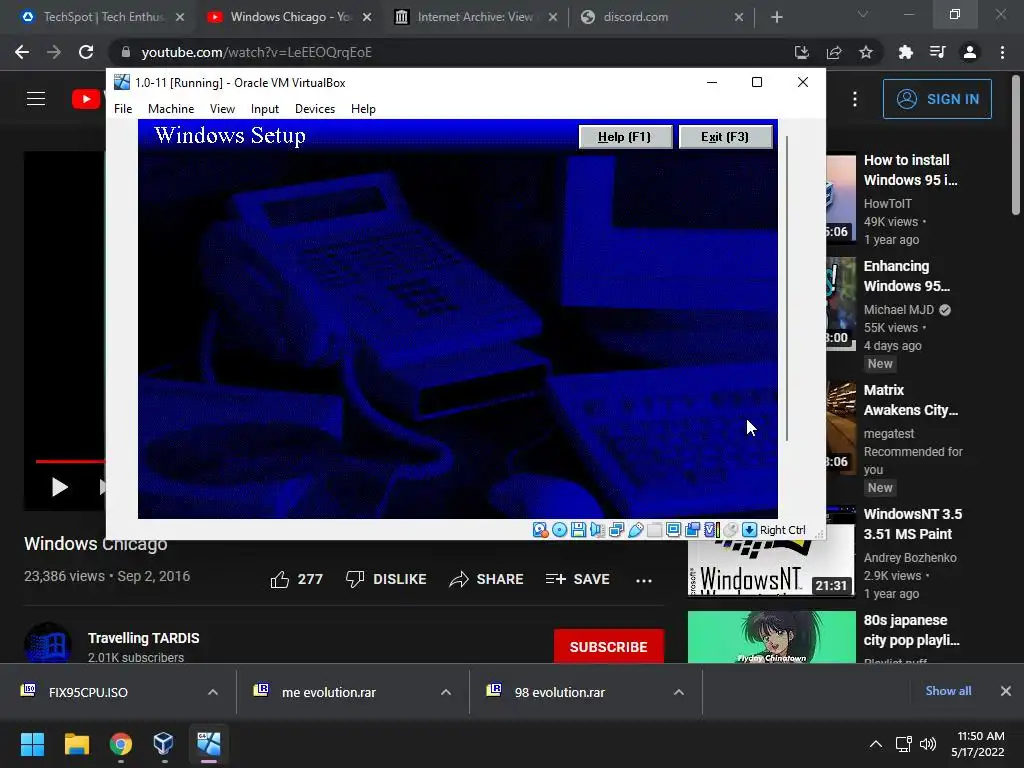Click the DISLIKE button
Image resolution: width=1024 pixels, height=768 pixels.
click(x=386, y=579)
